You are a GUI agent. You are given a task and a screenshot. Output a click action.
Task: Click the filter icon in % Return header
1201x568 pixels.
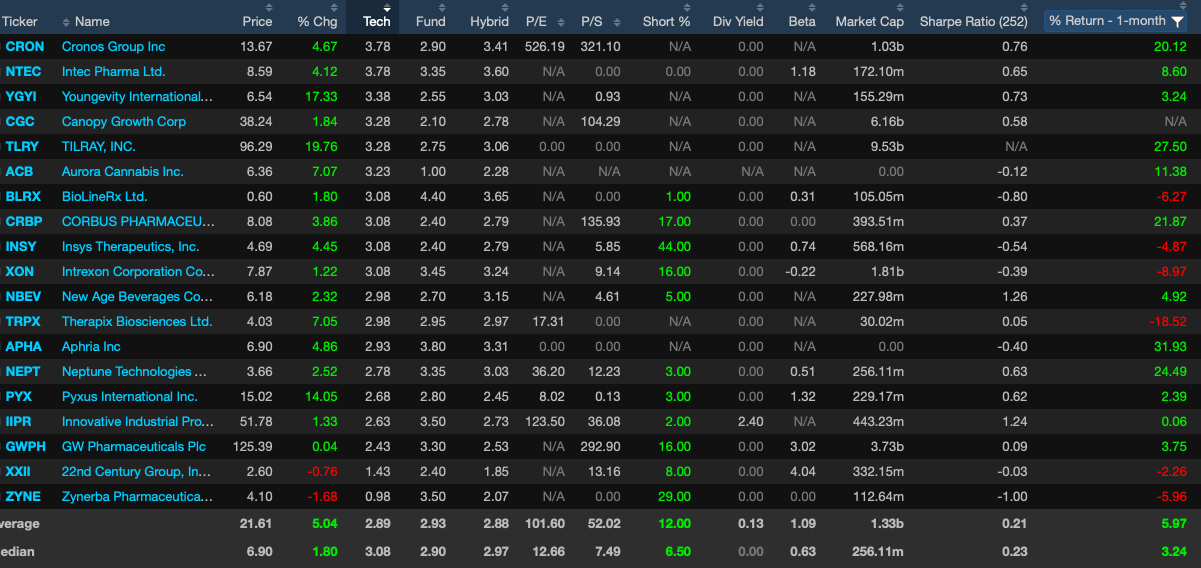(1177, 21)
